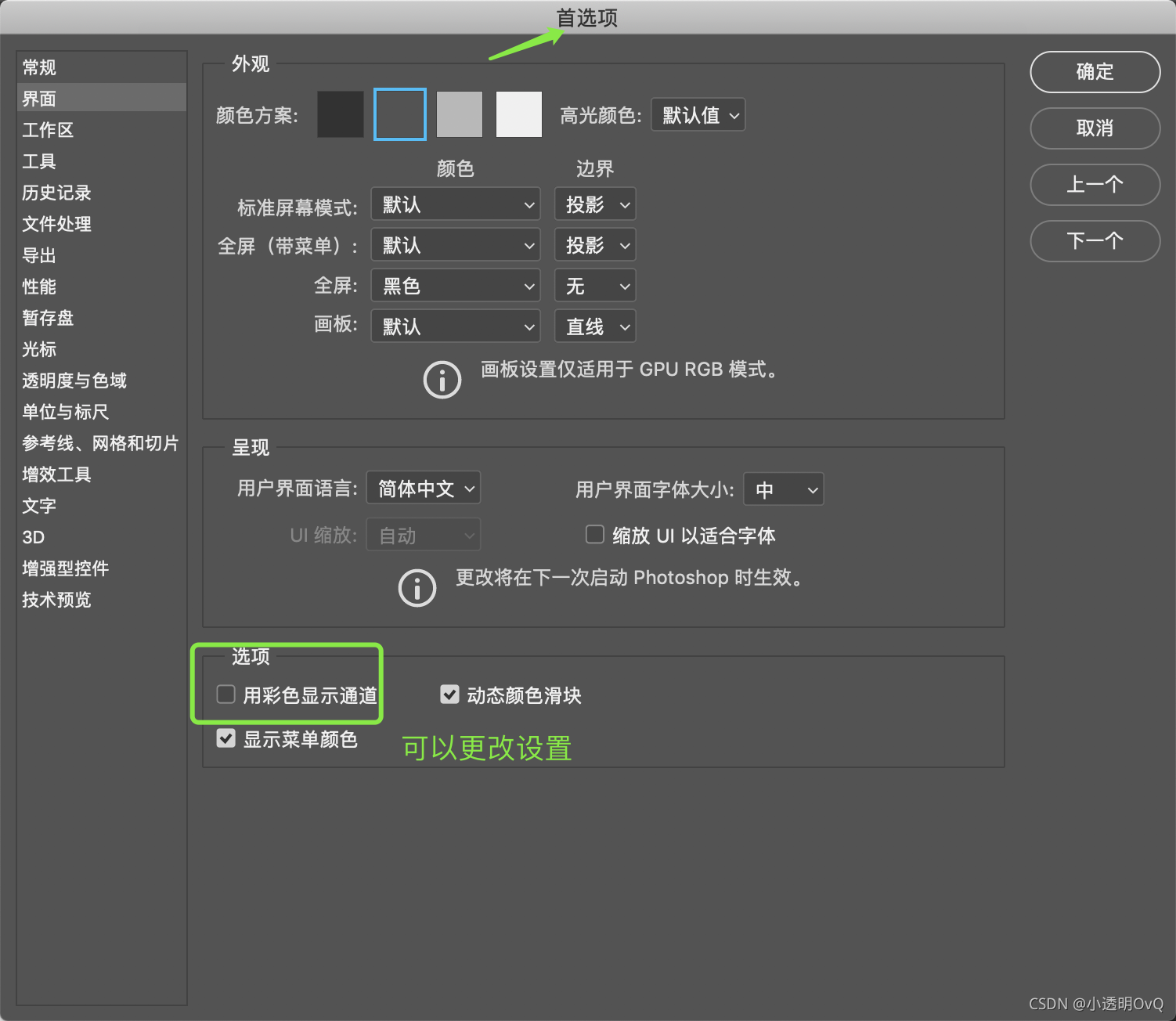Choose lightest color scheme swatch

(519, 114)
